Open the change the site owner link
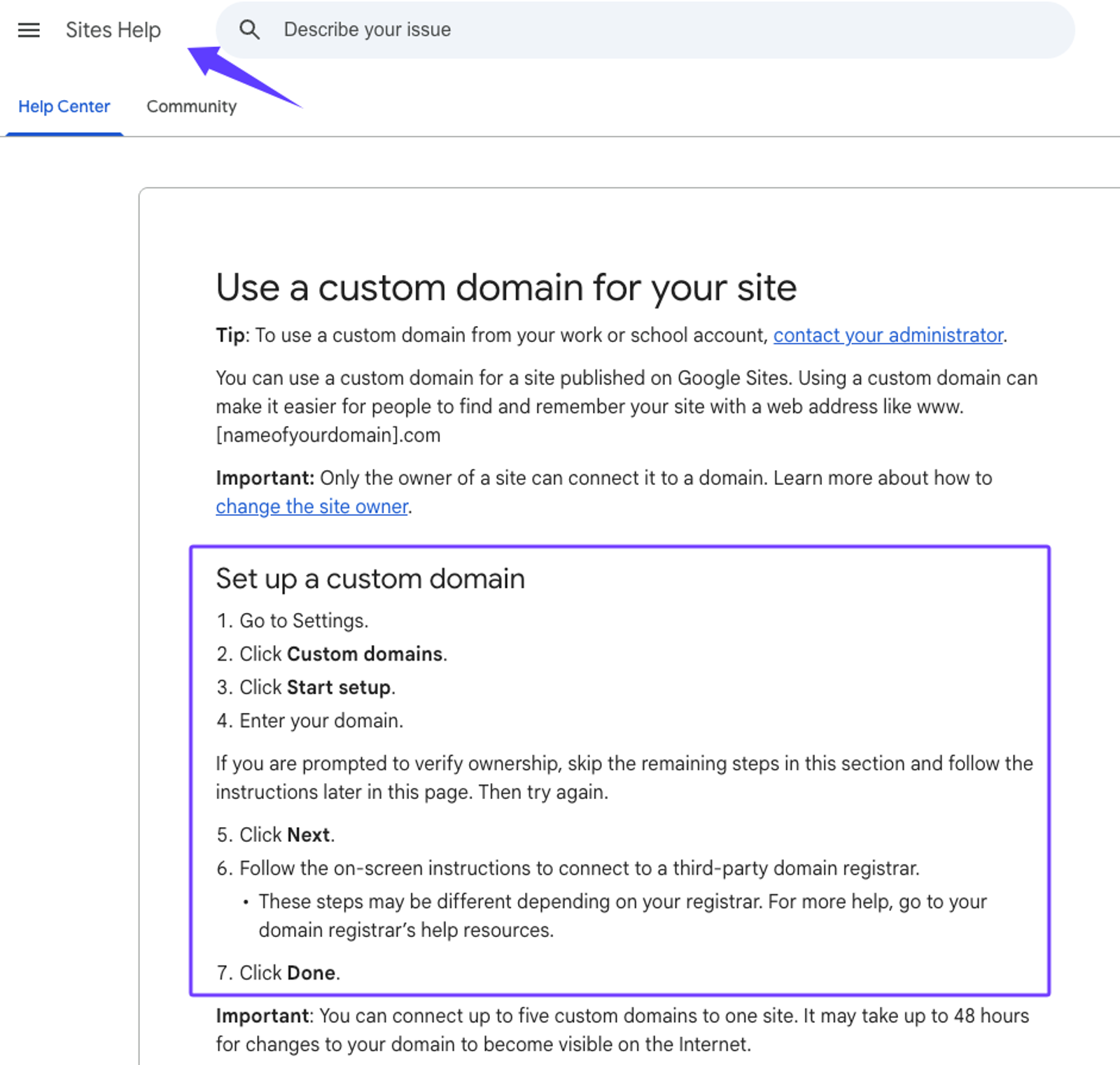 click(311, 507)
